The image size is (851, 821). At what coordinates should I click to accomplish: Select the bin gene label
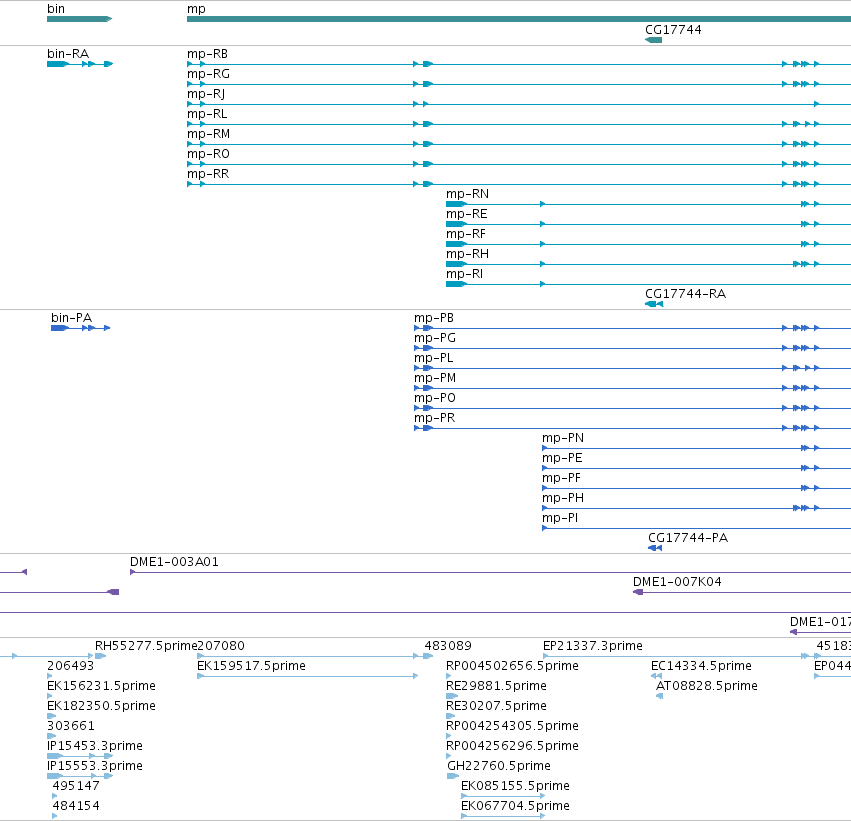pyautogui.click(x=56, y=9)
